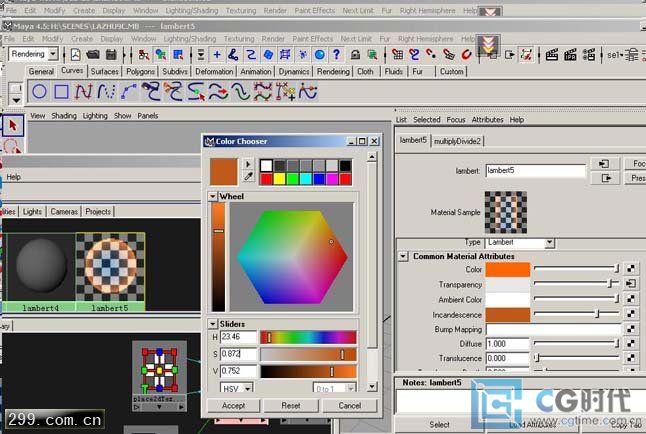Viewport: 646px width, 434px height.
Task: Click the Incandescence color swatch
Action: tap(508, 315)
